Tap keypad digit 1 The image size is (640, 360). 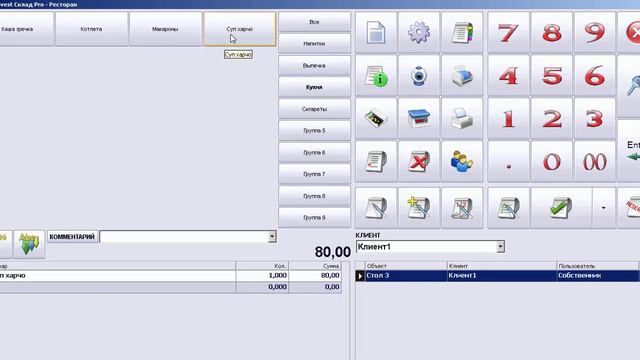(509, 118)
